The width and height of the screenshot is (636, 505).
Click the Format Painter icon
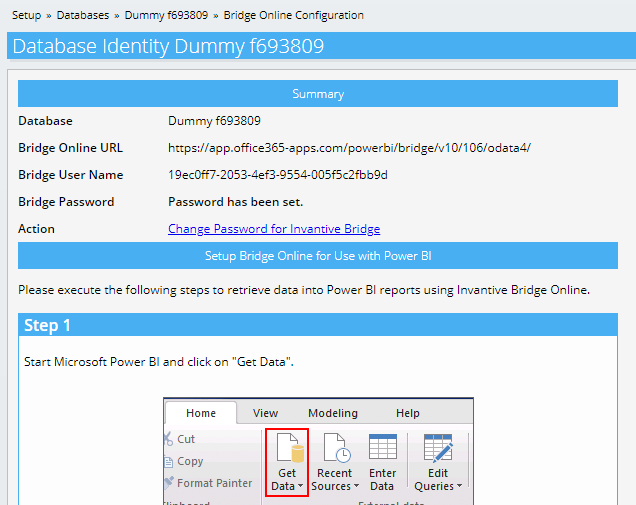(169, 483)
